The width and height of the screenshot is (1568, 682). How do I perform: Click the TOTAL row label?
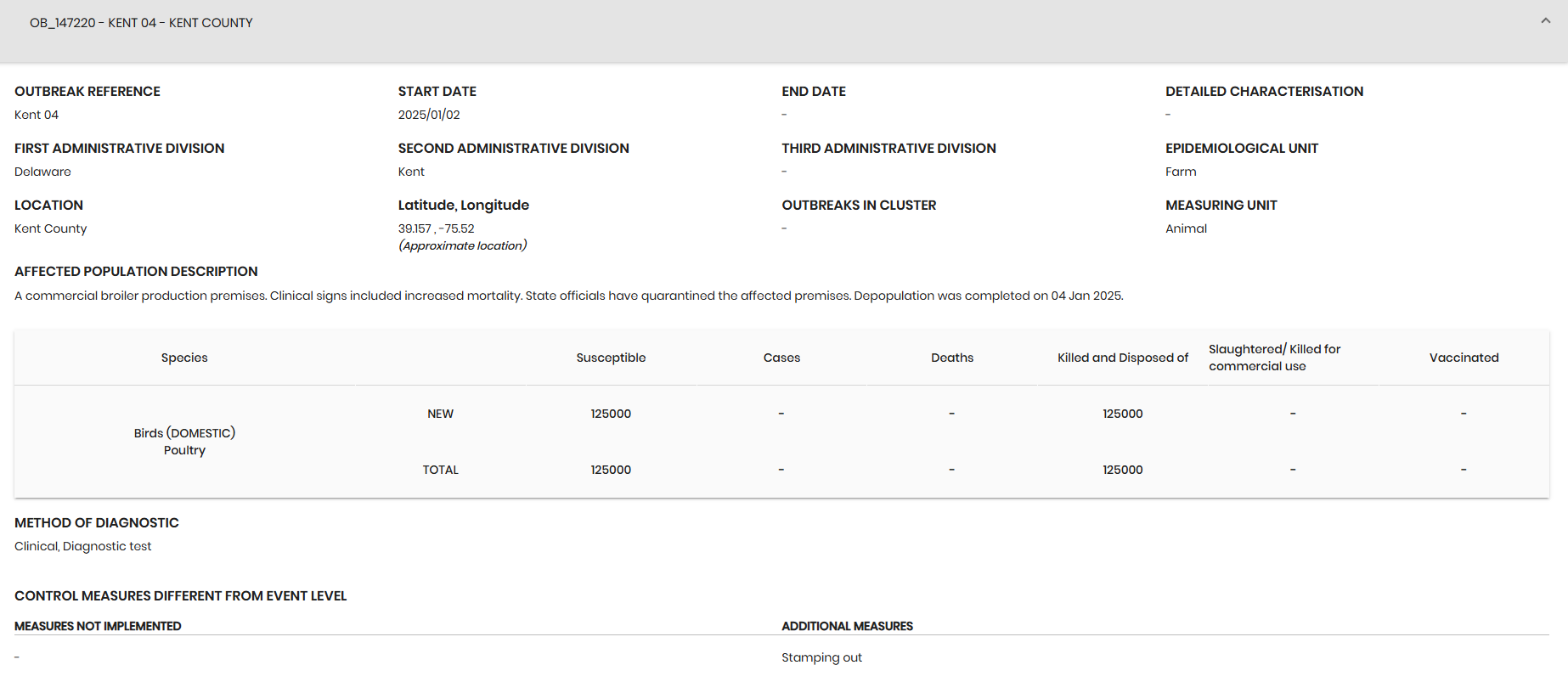(440, 470)
